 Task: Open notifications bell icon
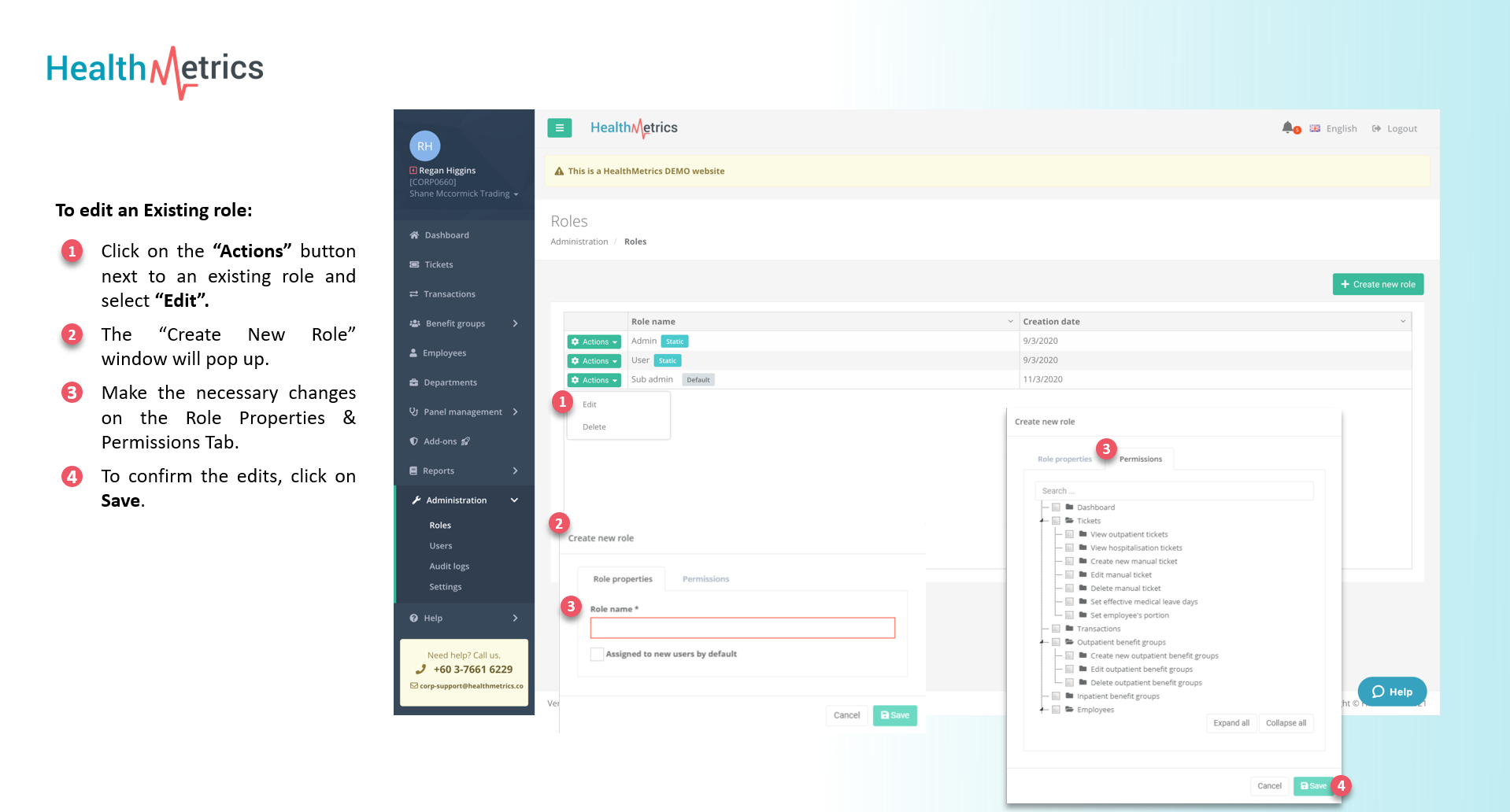(1288, 127)
